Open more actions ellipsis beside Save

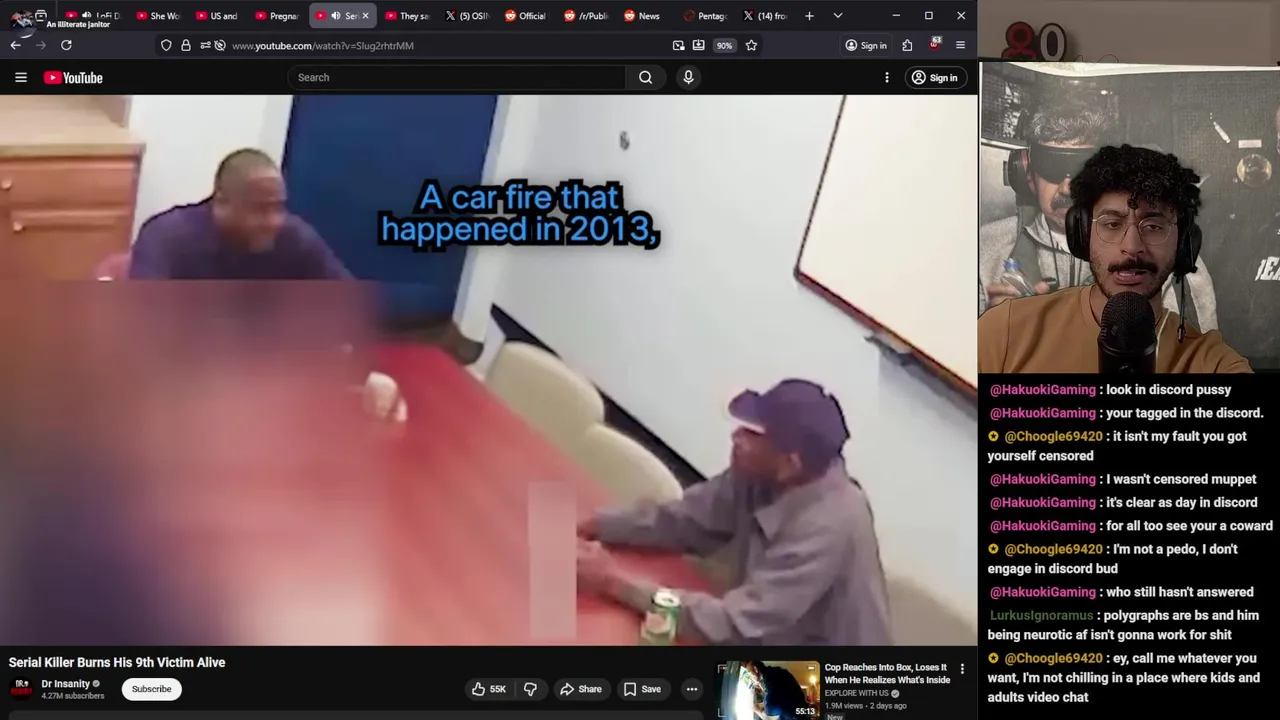click(692, 689)
